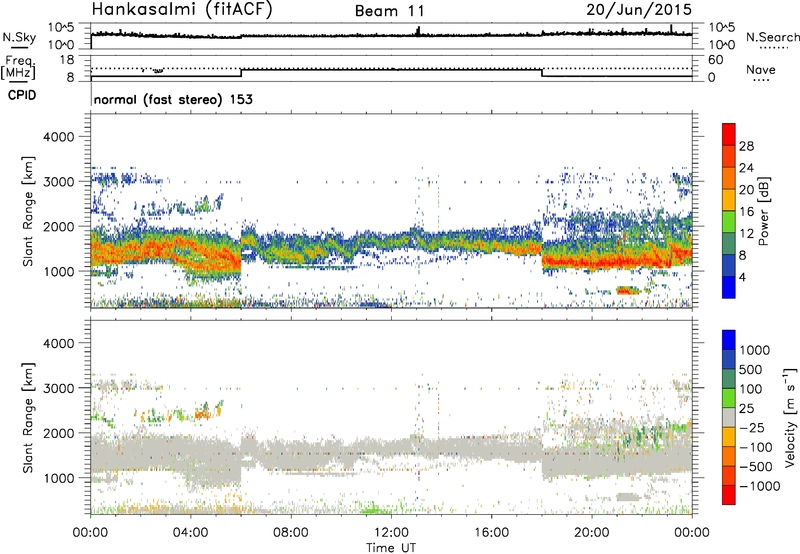Click the '-1000' velocity colorbar tick
Image resolution: width=800 pixels, height=554 pixels.
[x=759, y=486]
